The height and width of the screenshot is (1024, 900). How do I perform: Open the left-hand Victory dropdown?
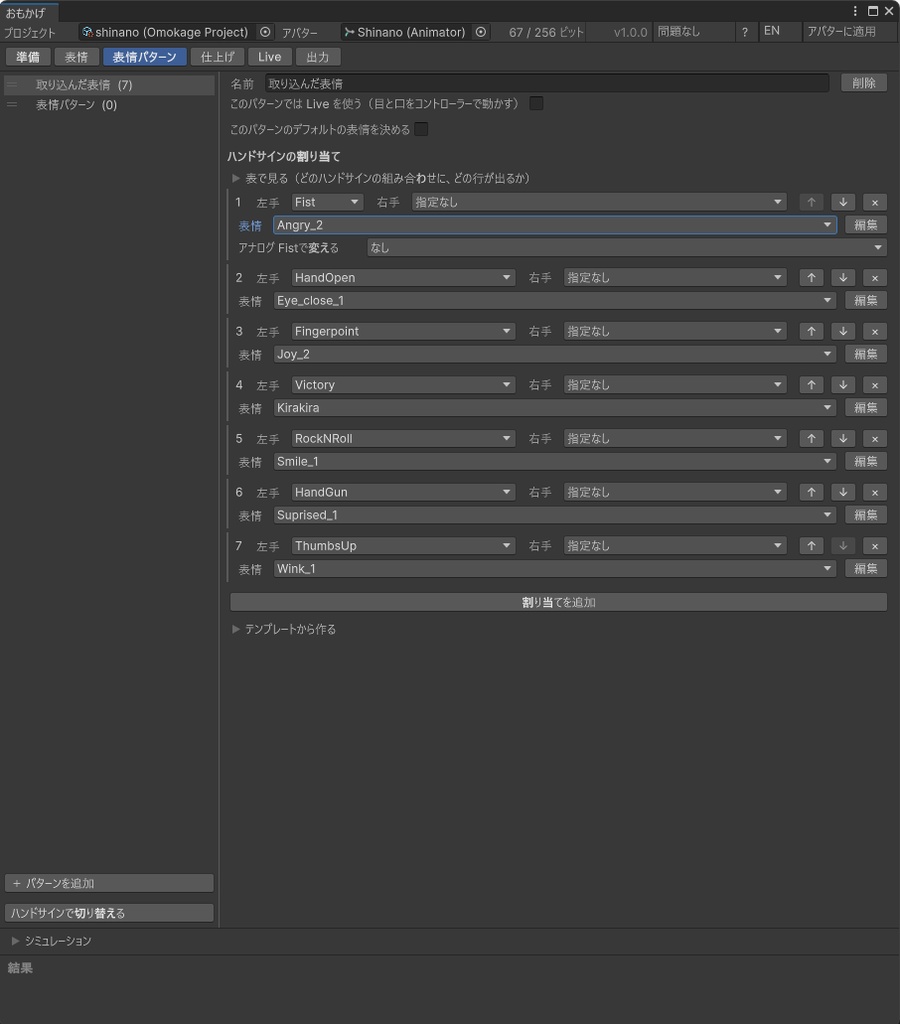tap(403, 385)
